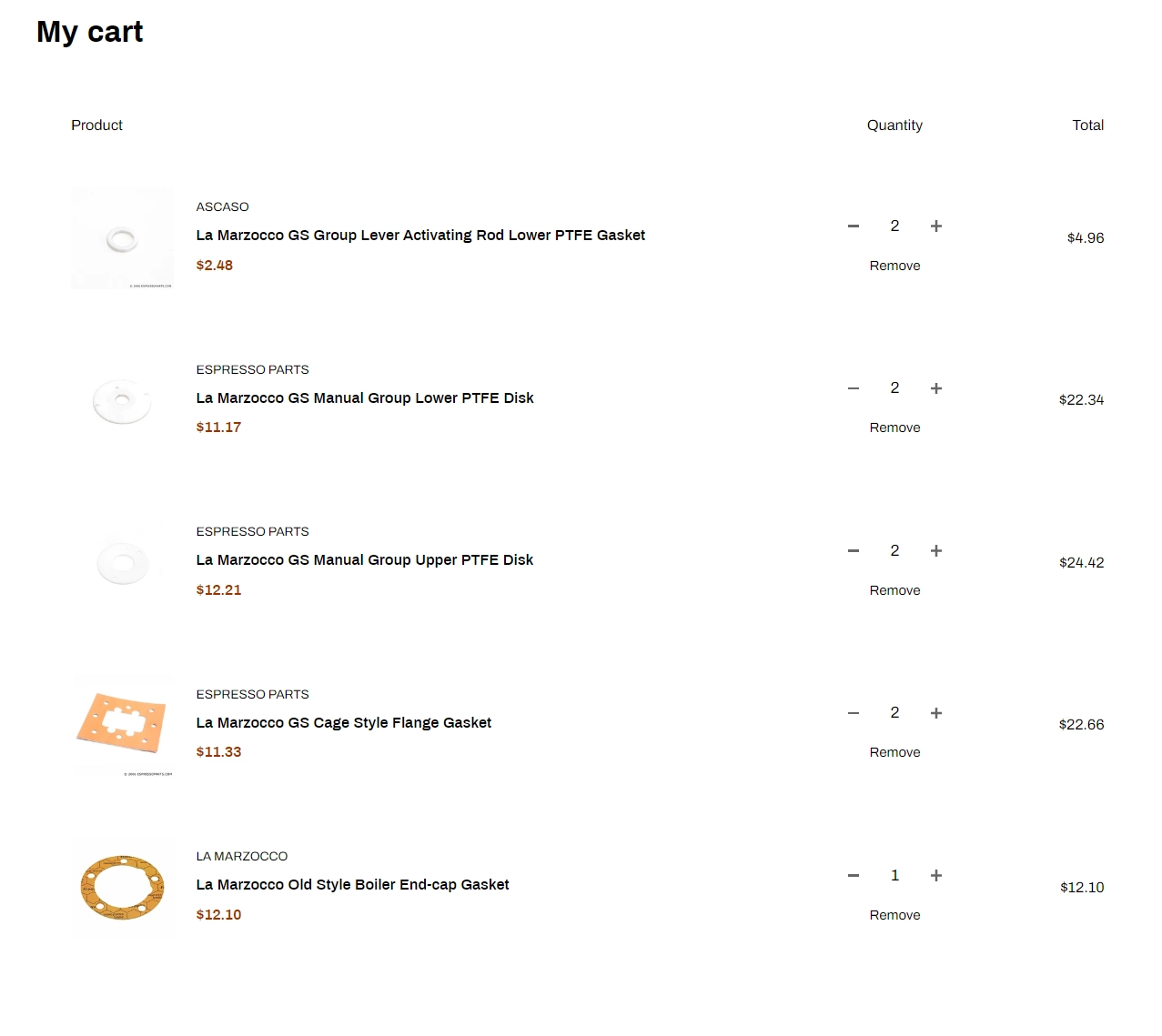1162x1036 pixels.
Task: Remove the Group Lever Activating Rod Gasket
Action: point(894,266)
